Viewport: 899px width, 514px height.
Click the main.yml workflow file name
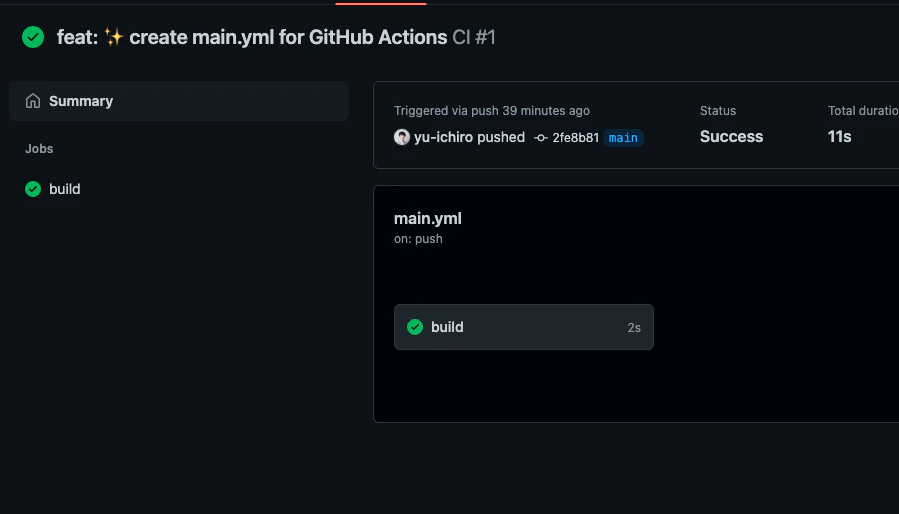428,219
